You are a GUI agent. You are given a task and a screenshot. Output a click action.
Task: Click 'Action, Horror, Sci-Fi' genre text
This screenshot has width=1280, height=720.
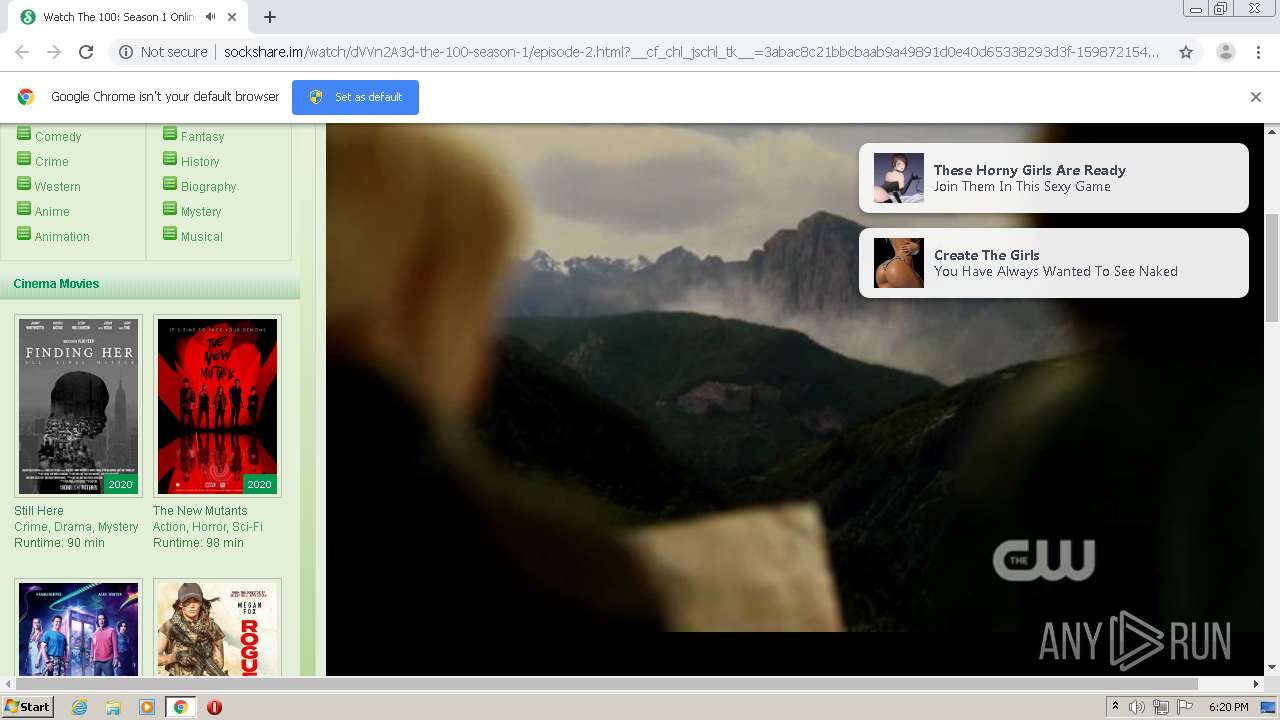click(208, 527)
